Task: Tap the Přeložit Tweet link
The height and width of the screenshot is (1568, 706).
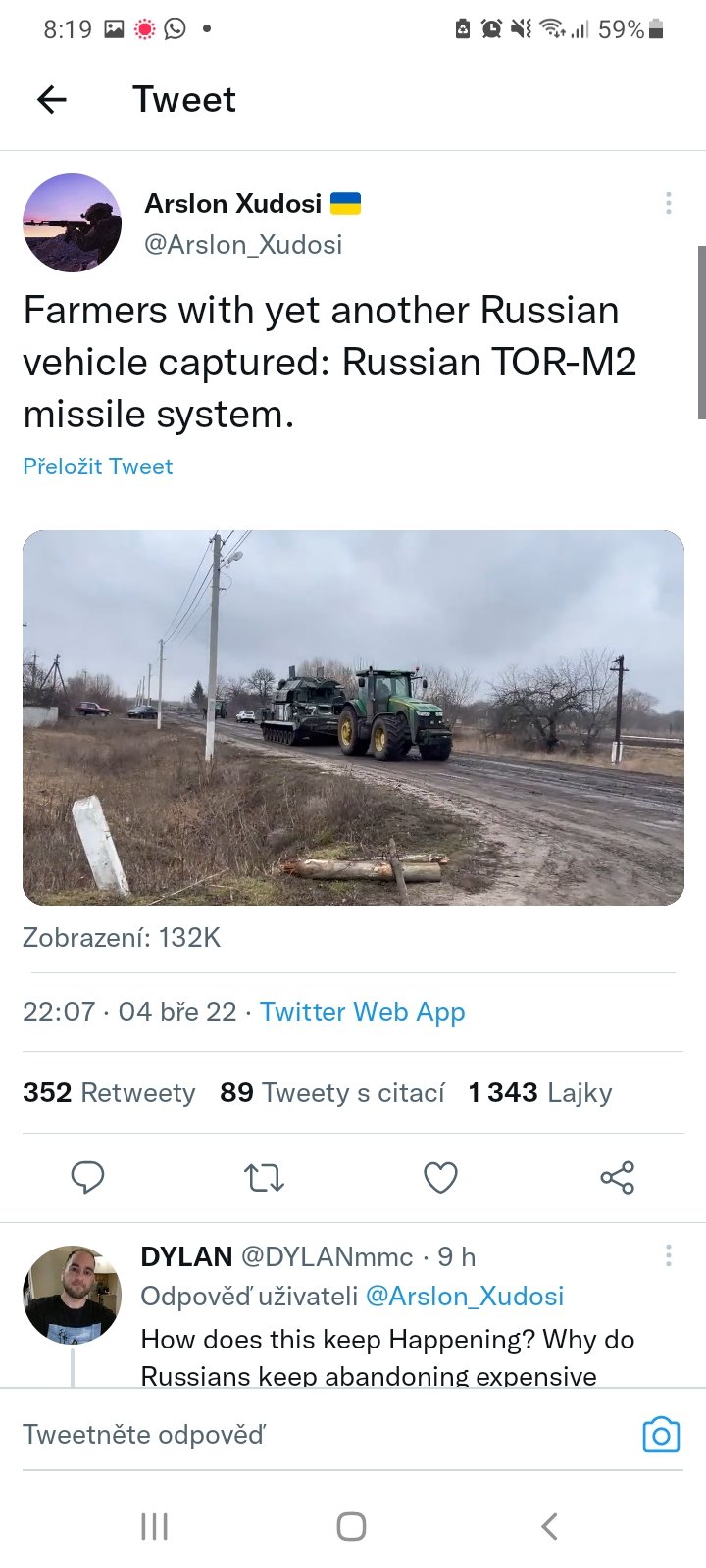Action: pos(97,466)
